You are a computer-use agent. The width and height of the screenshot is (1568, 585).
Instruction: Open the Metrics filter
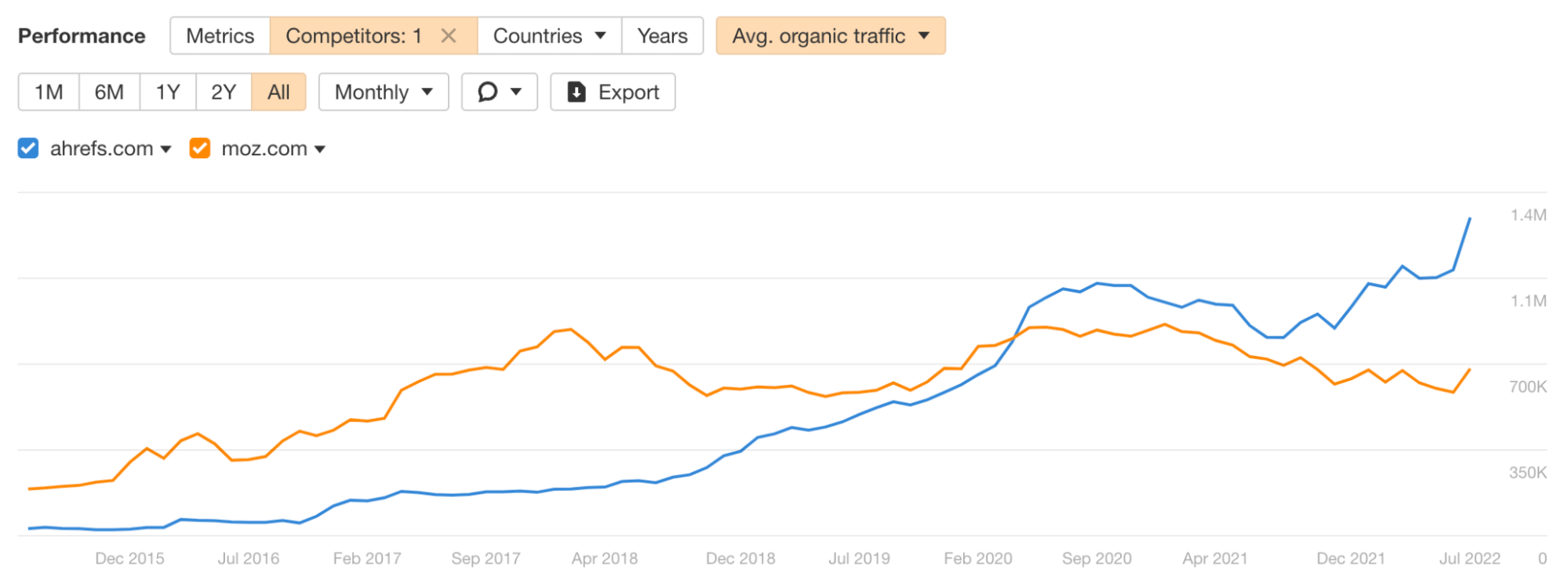(x=220, y=35)
